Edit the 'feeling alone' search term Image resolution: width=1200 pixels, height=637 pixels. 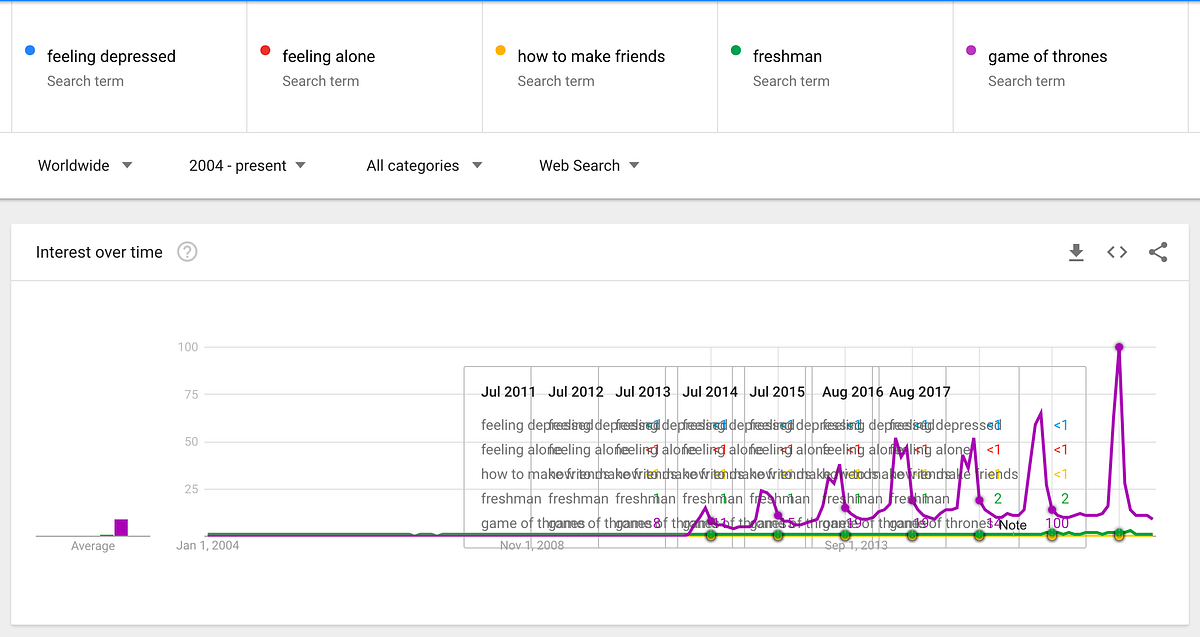(x=328, y=57)
